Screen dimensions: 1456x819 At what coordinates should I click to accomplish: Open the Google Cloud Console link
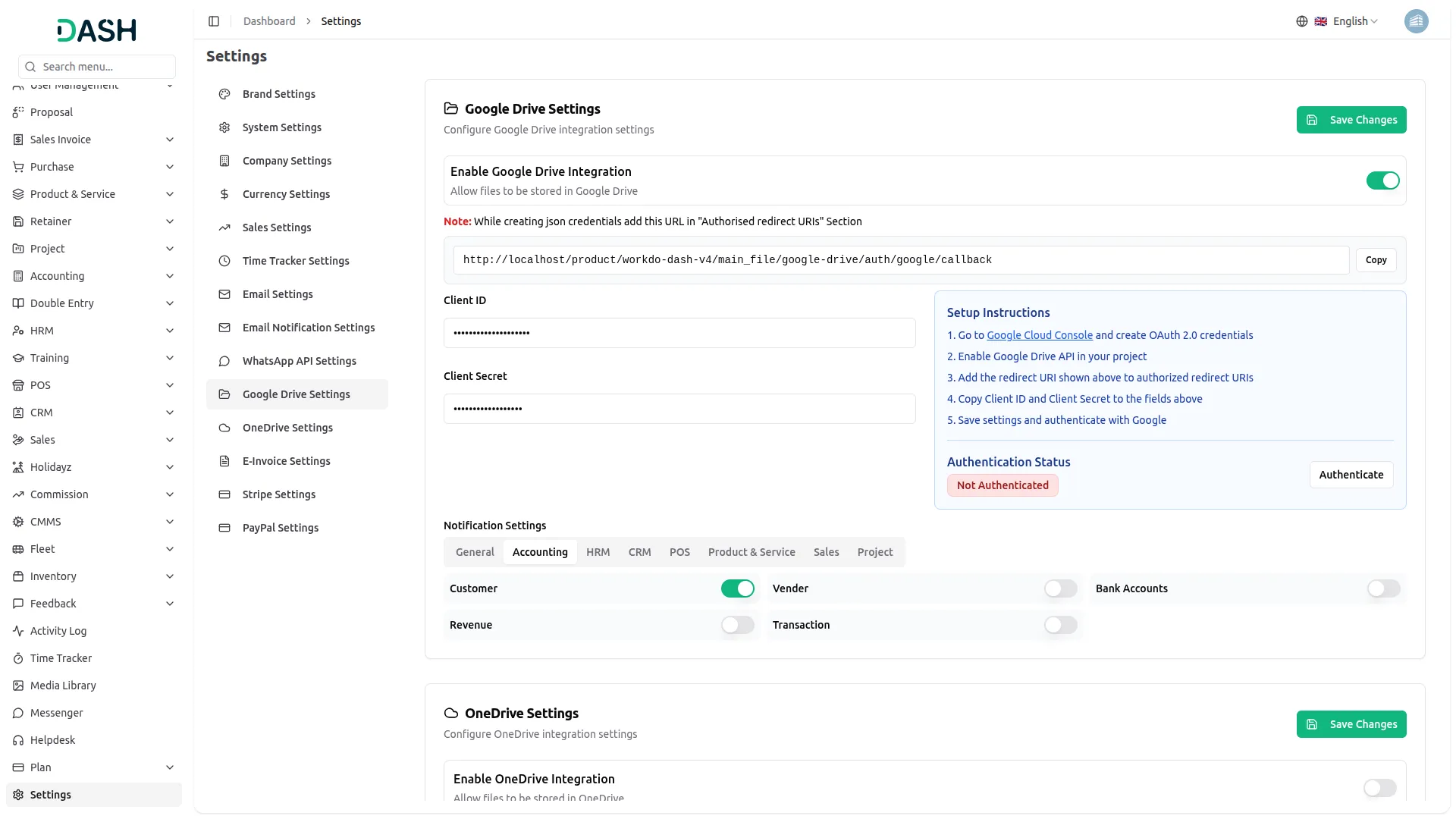pyautogui.click(x=1039, y=334)
